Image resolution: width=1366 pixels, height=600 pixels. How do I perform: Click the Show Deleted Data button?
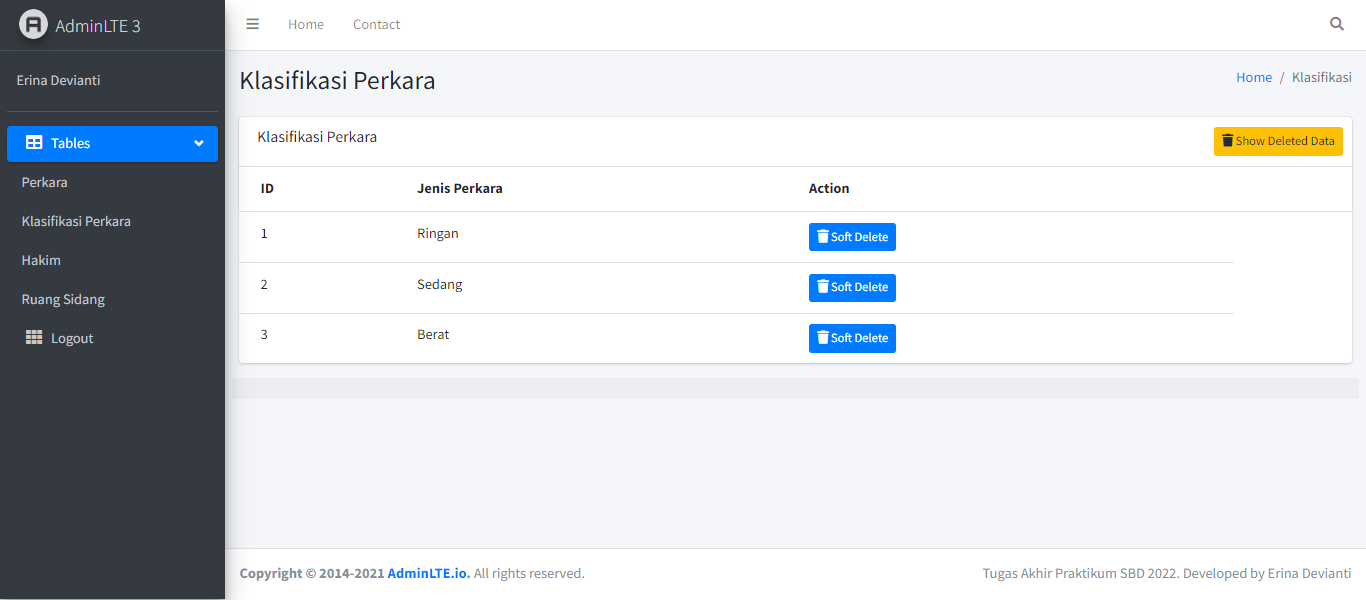1278,140
